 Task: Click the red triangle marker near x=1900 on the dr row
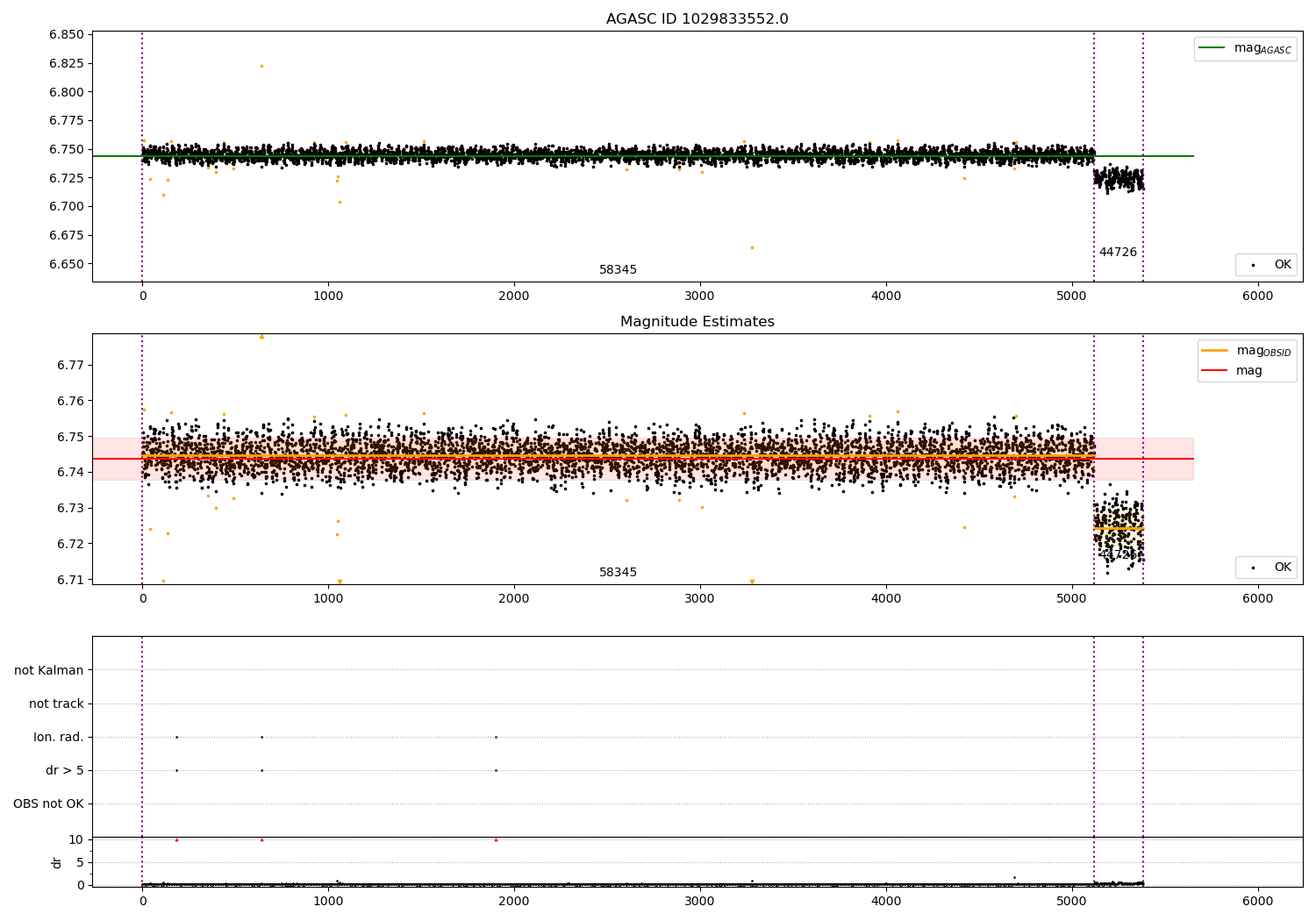[496, 839]
